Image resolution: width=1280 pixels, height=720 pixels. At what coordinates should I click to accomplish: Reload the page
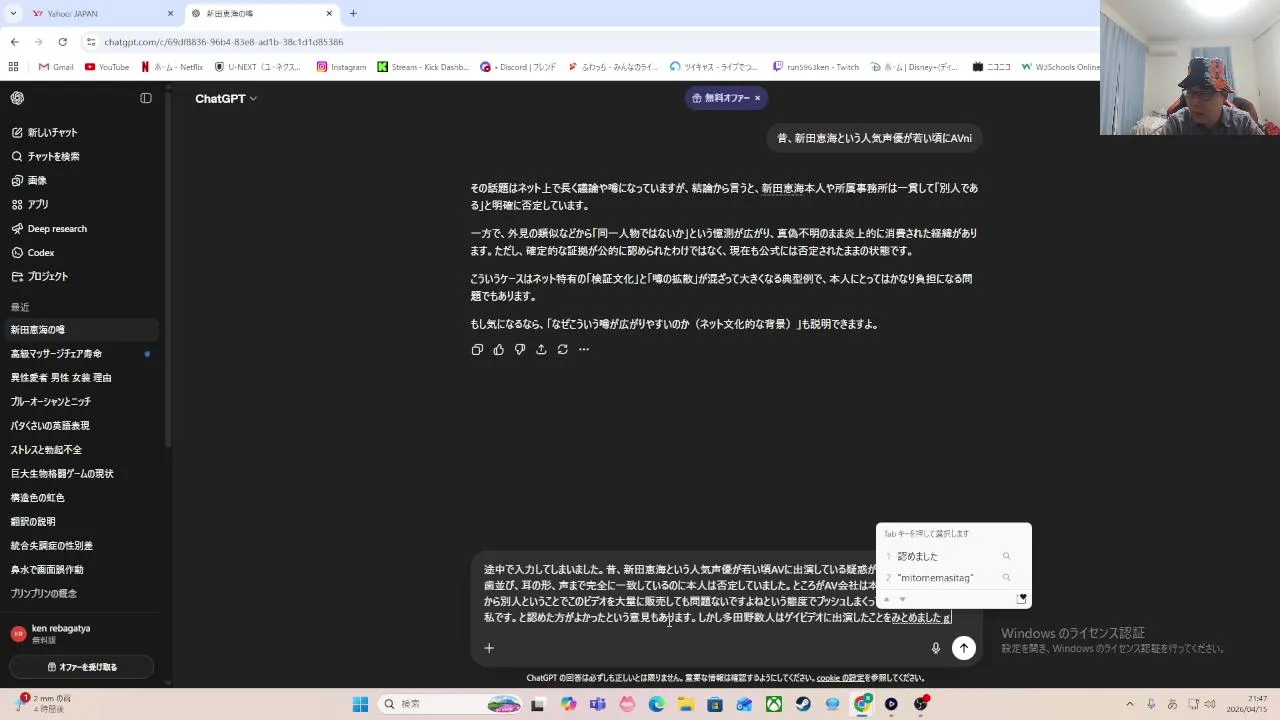(x=62, y=42)
